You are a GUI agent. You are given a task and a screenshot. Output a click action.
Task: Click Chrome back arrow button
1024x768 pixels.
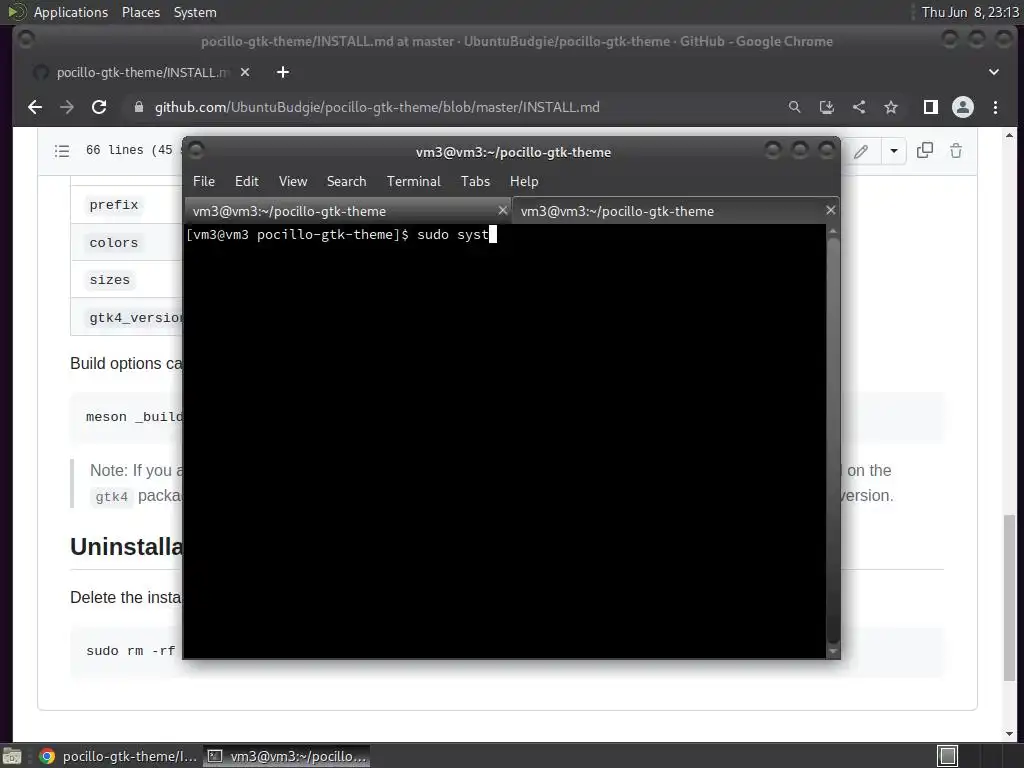pos(35,107)
